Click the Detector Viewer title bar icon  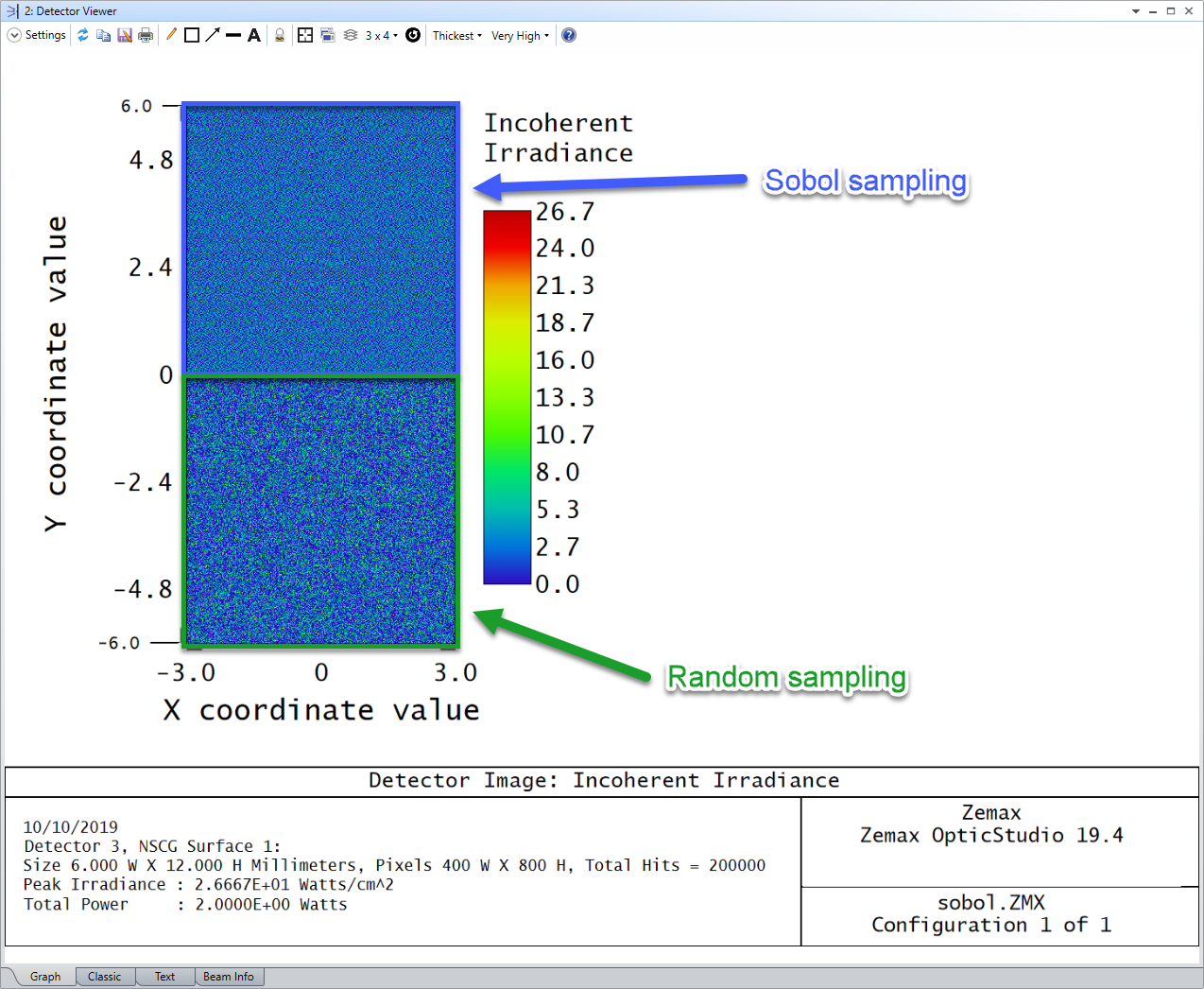(x=12, y=11)
